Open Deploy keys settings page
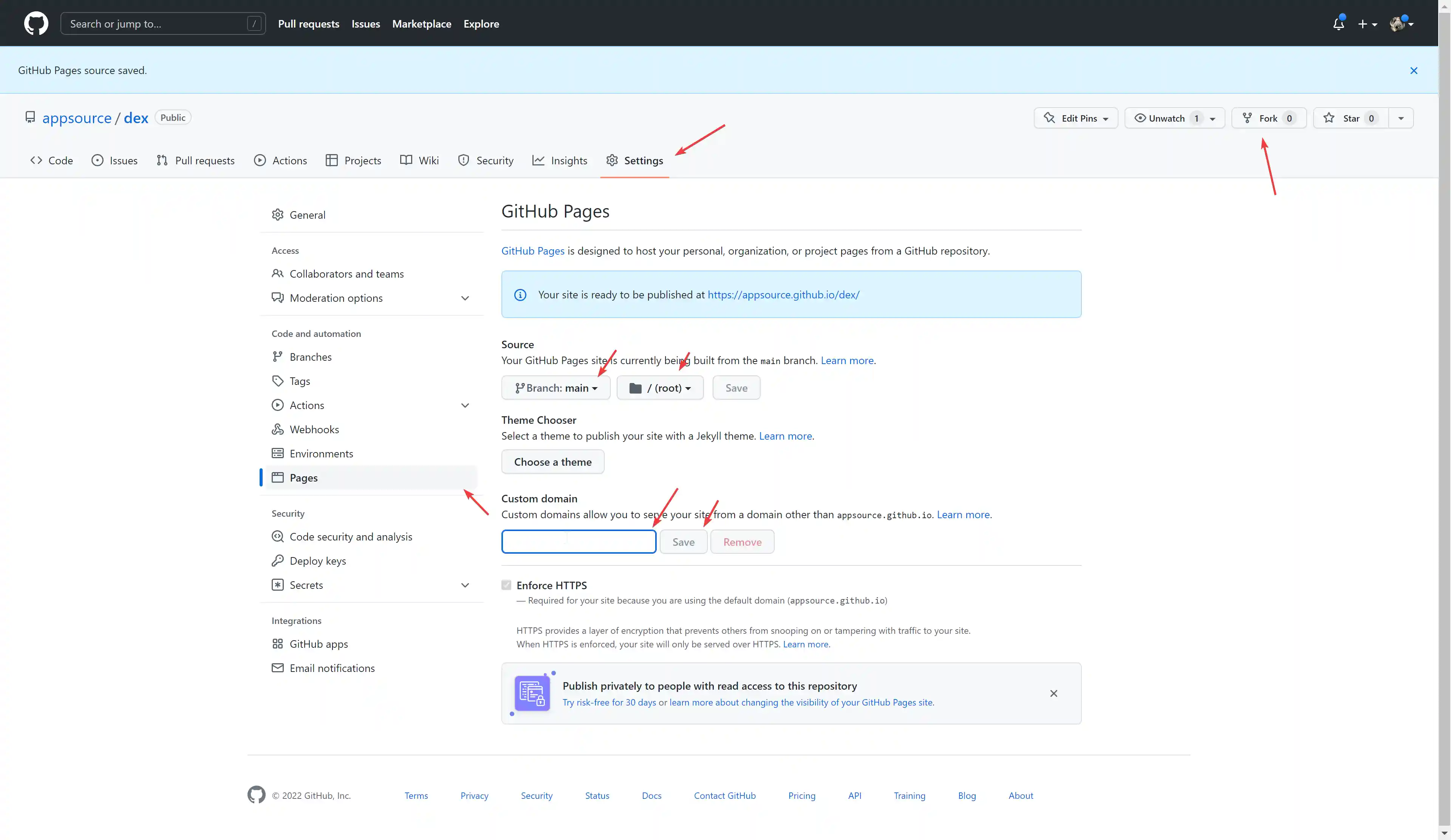 317,561
